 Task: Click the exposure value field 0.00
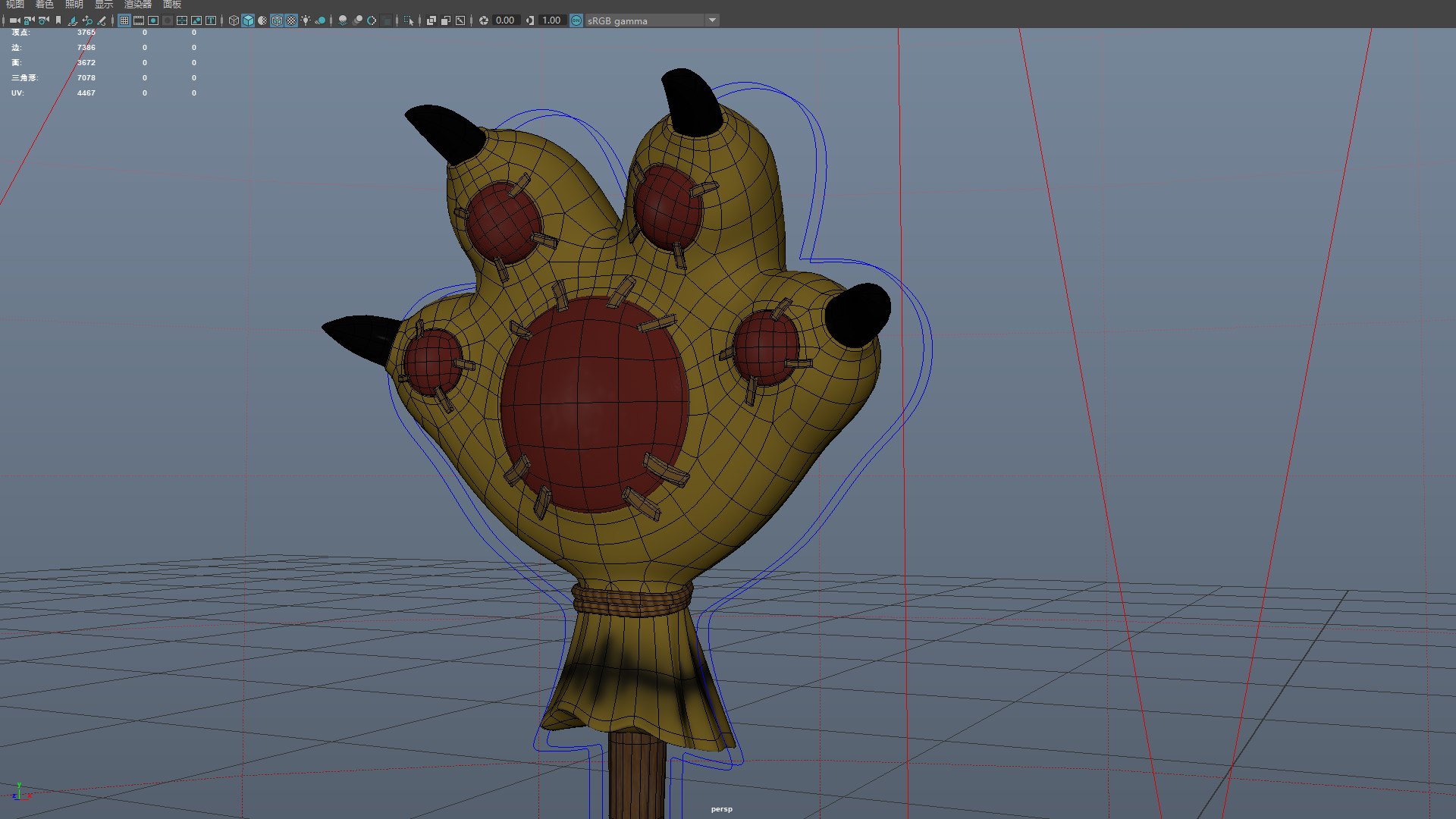click(x=505, y=20)
